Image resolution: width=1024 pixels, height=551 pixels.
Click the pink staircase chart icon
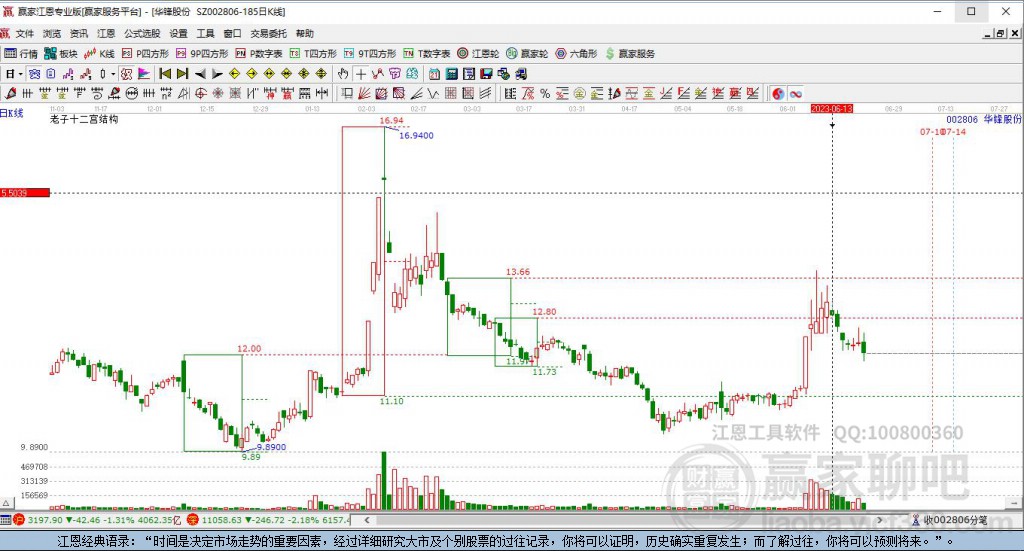click(68, 74)
